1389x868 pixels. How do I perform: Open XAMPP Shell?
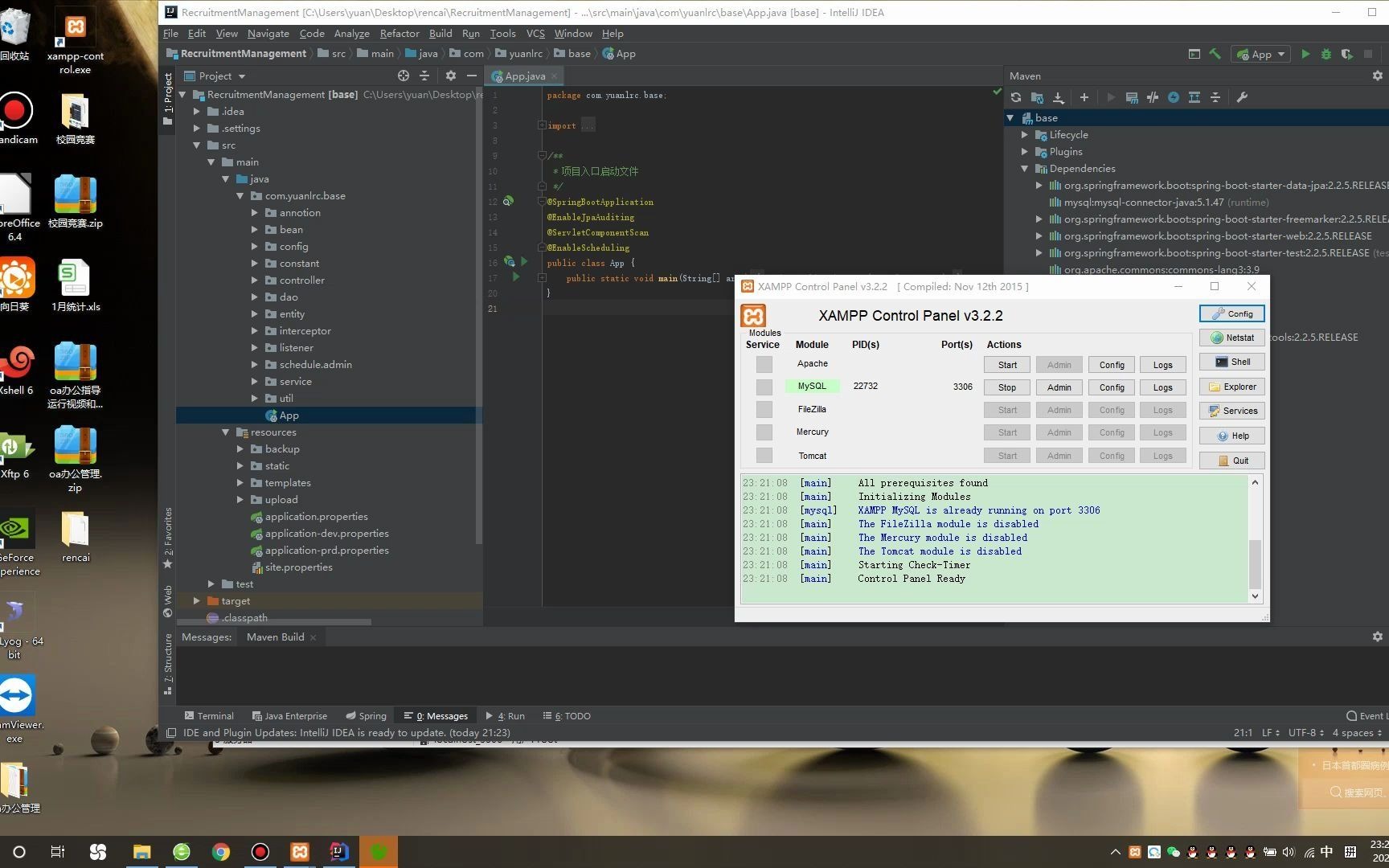click(1231, 362)
